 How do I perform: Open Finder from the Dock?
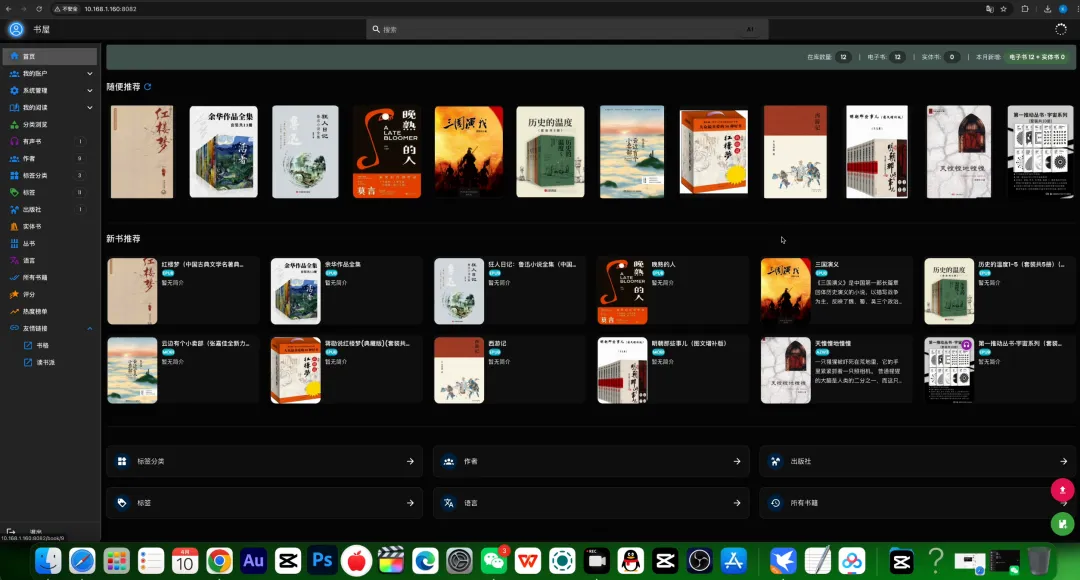[x=48, y=561]
